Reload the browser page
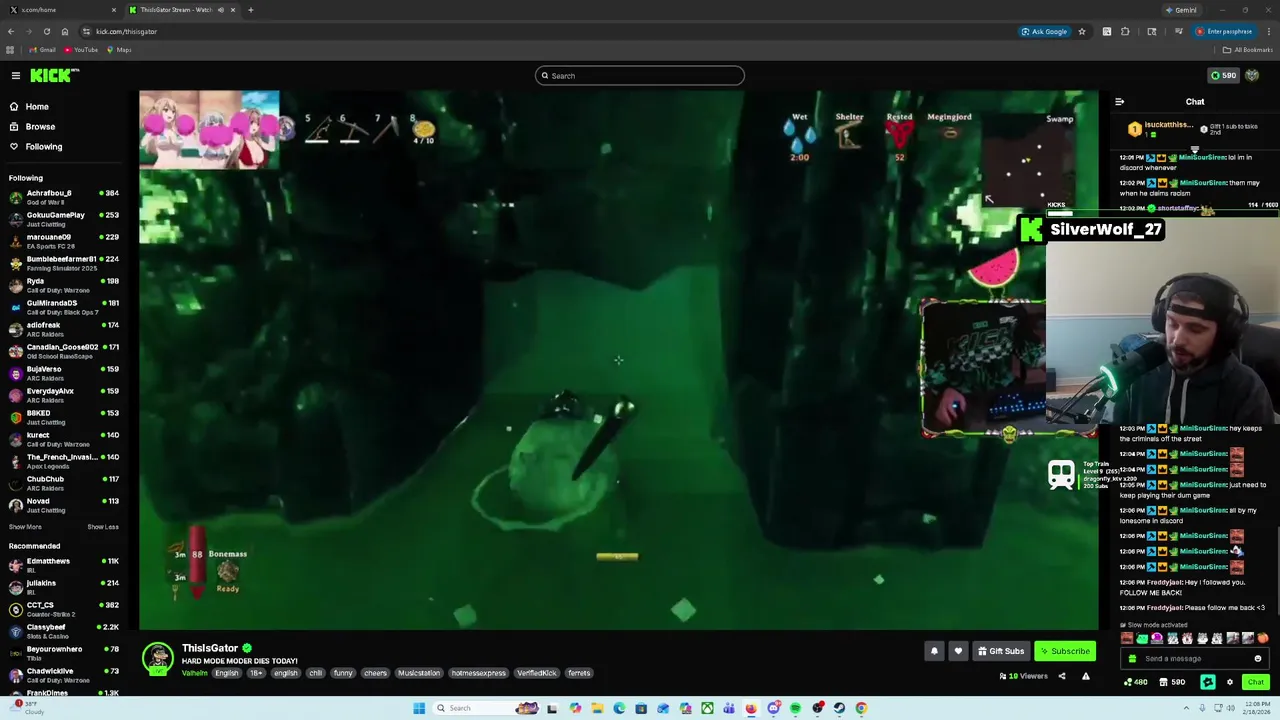 click(46, 31)
